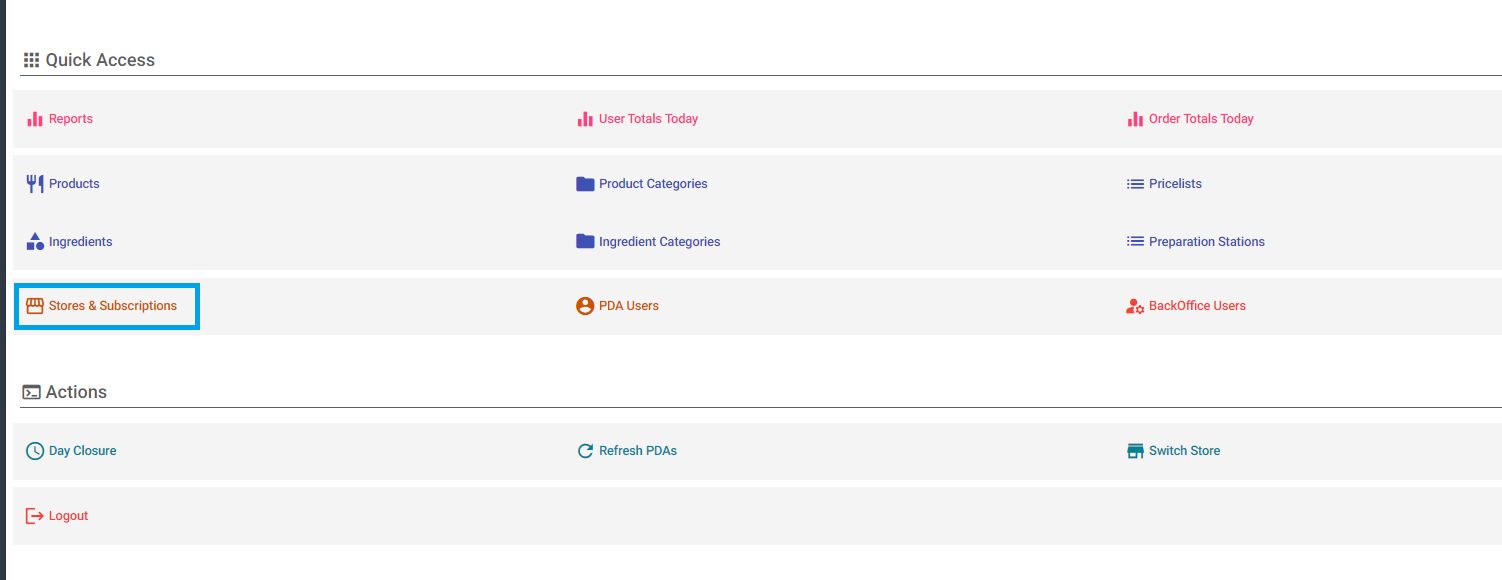Image resolution: width=1502 pixels, height=580 pixels.
Task: Click the Actions terminal icon
Action: (32, 392)
